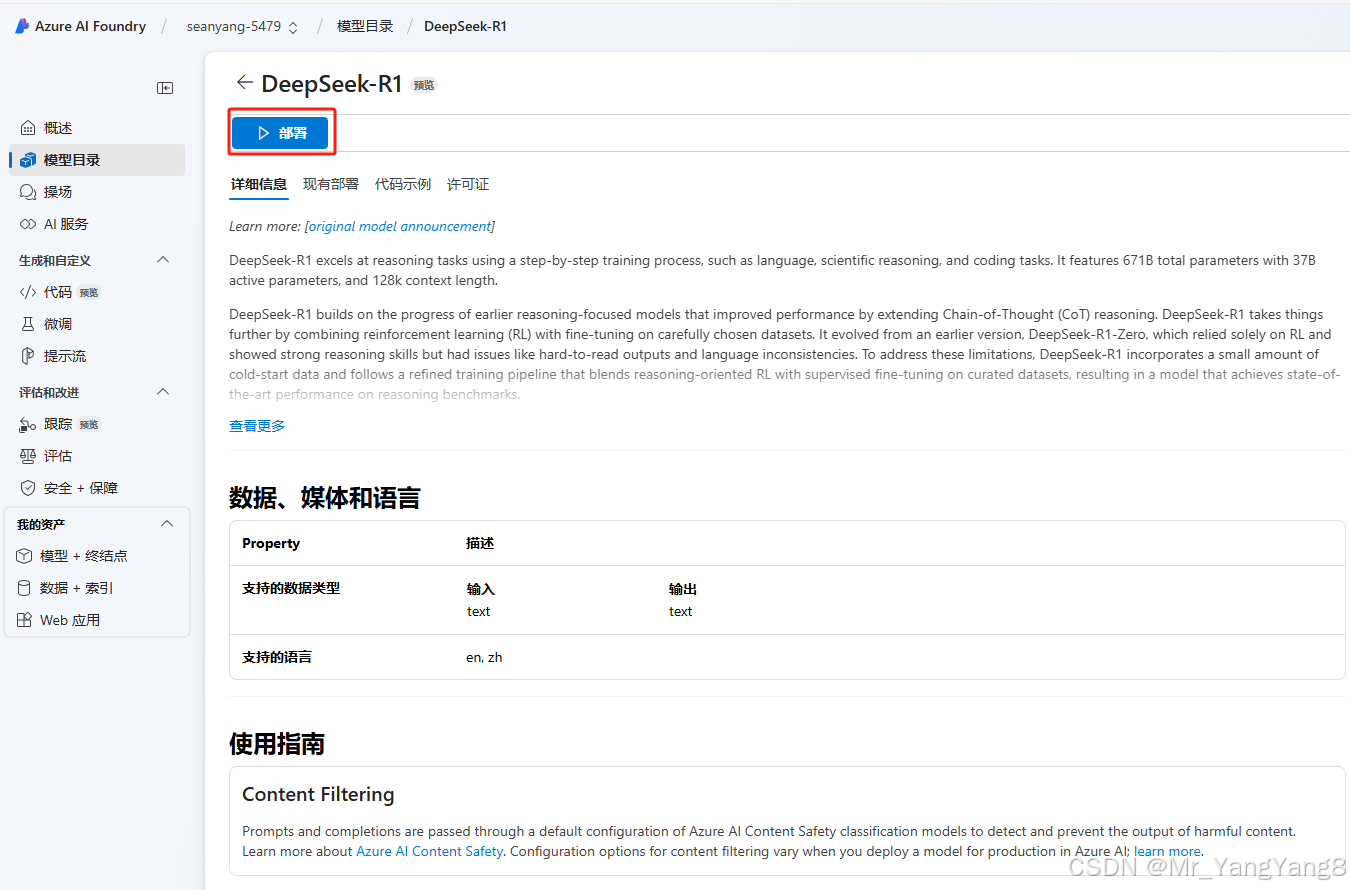Viewport: 1350px width, 890px height.
Task: Open 数据 + 索引 from the sidebar
Action: pyautogui.click(x=97, y=588)
